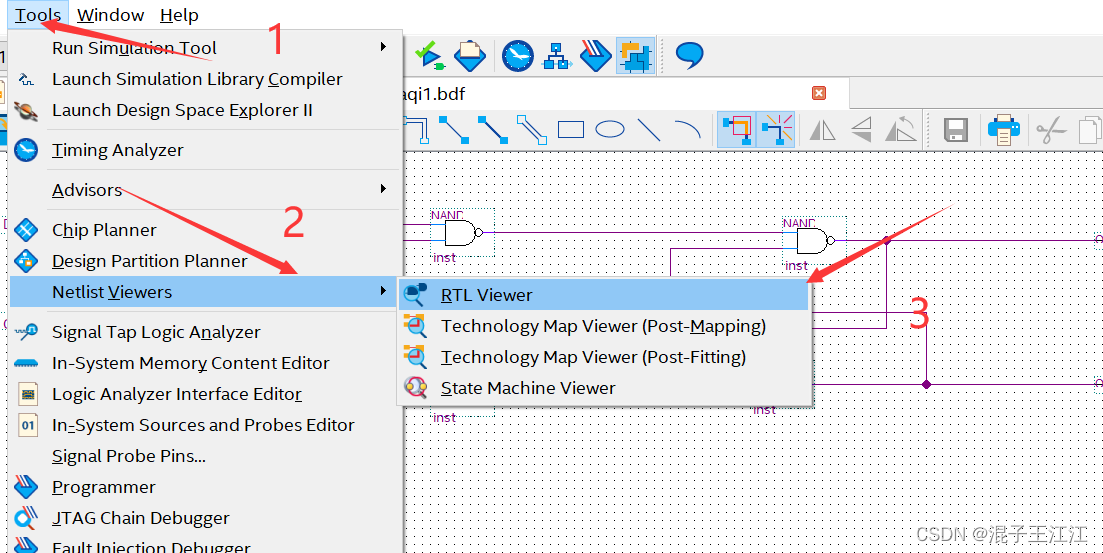The image size is (1103, 553).
Task: Click the Print icon
Action: tap(1003, 130)
